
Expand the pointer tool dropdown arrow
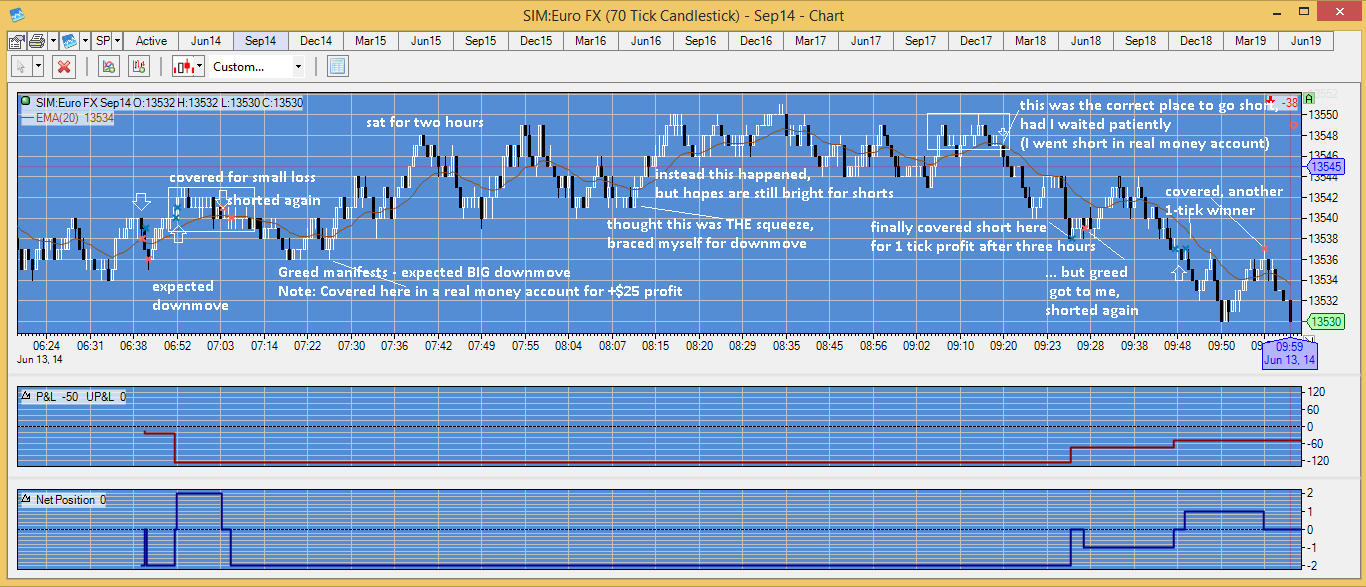[x=38, y=67]
